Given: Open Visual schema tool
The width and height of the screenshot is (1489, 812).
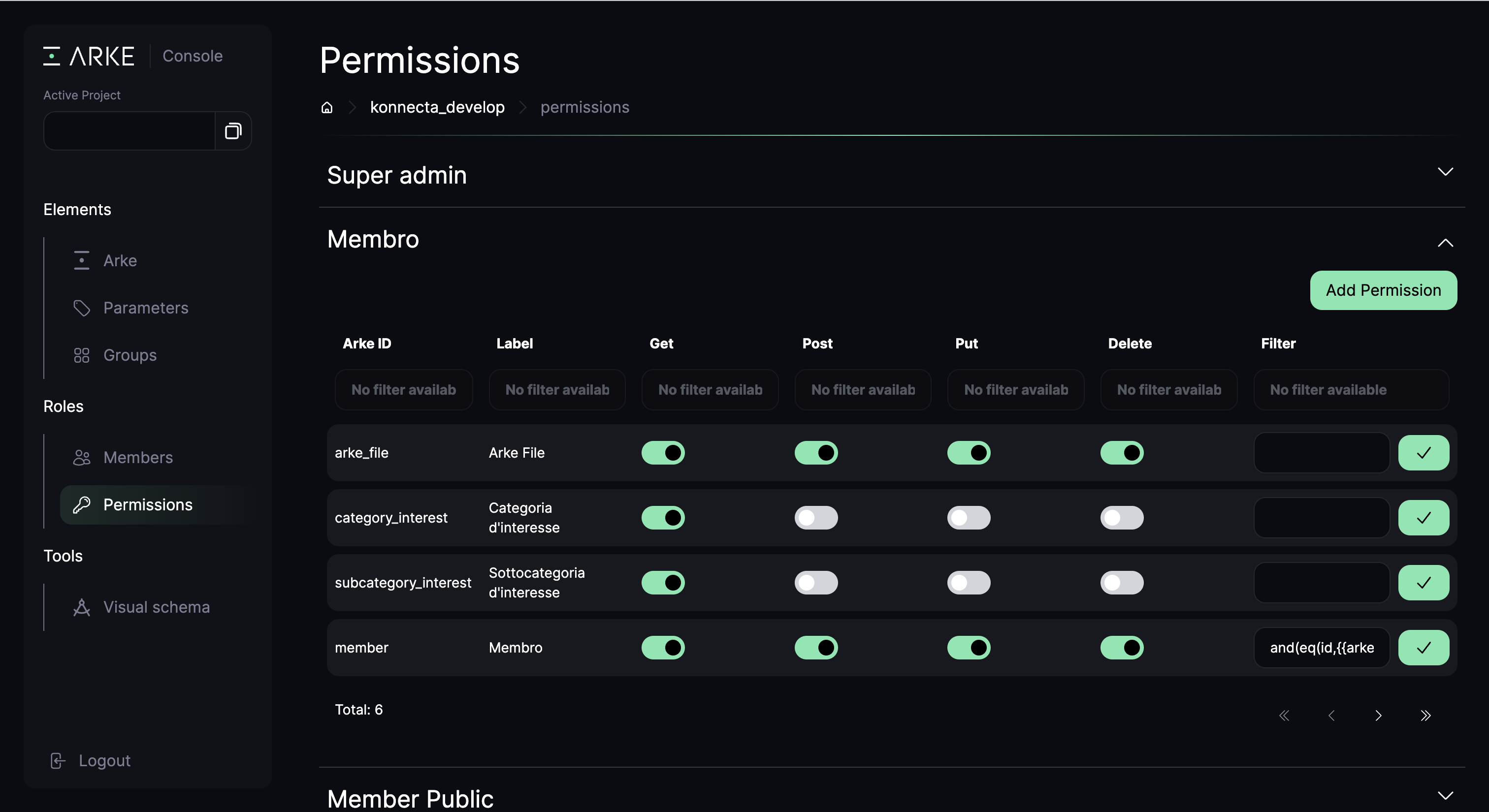Looking at the screenshot, I should (156, 607).
